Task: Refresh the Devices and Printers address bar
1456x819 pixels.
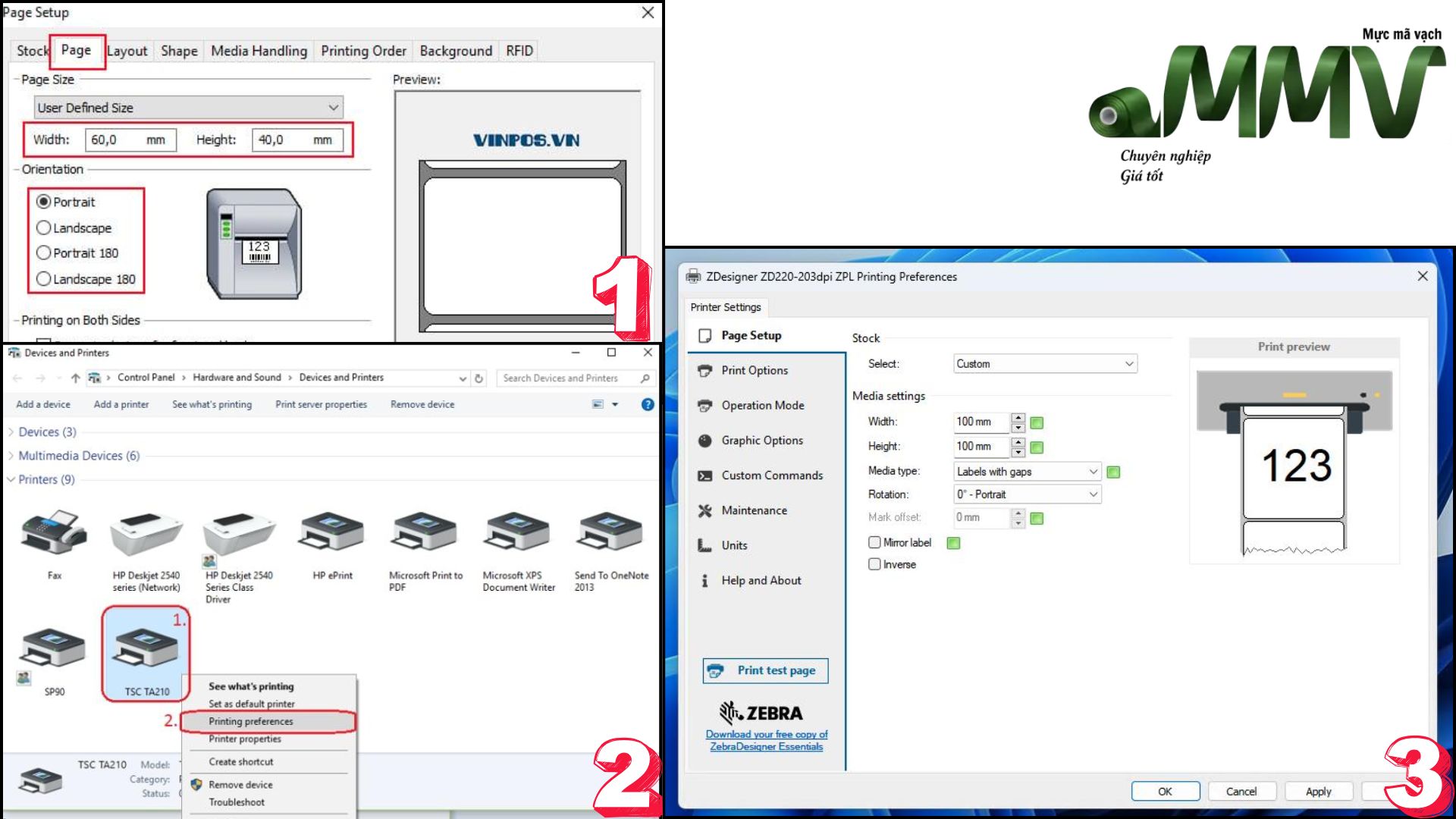Action: point(479,378)
